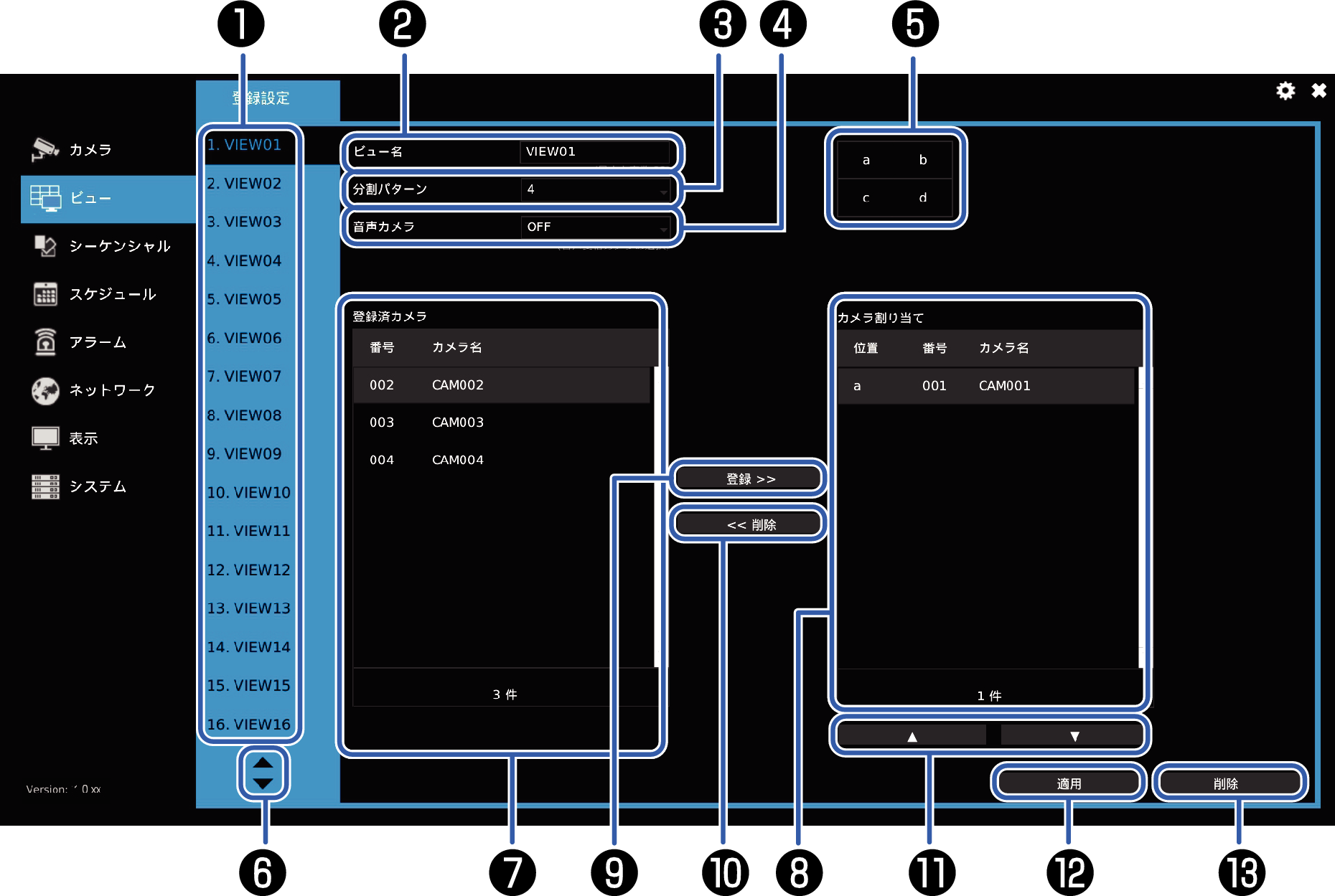Move assigned camera up with ▲ button

pyautogui.click(x=912, y=736)
